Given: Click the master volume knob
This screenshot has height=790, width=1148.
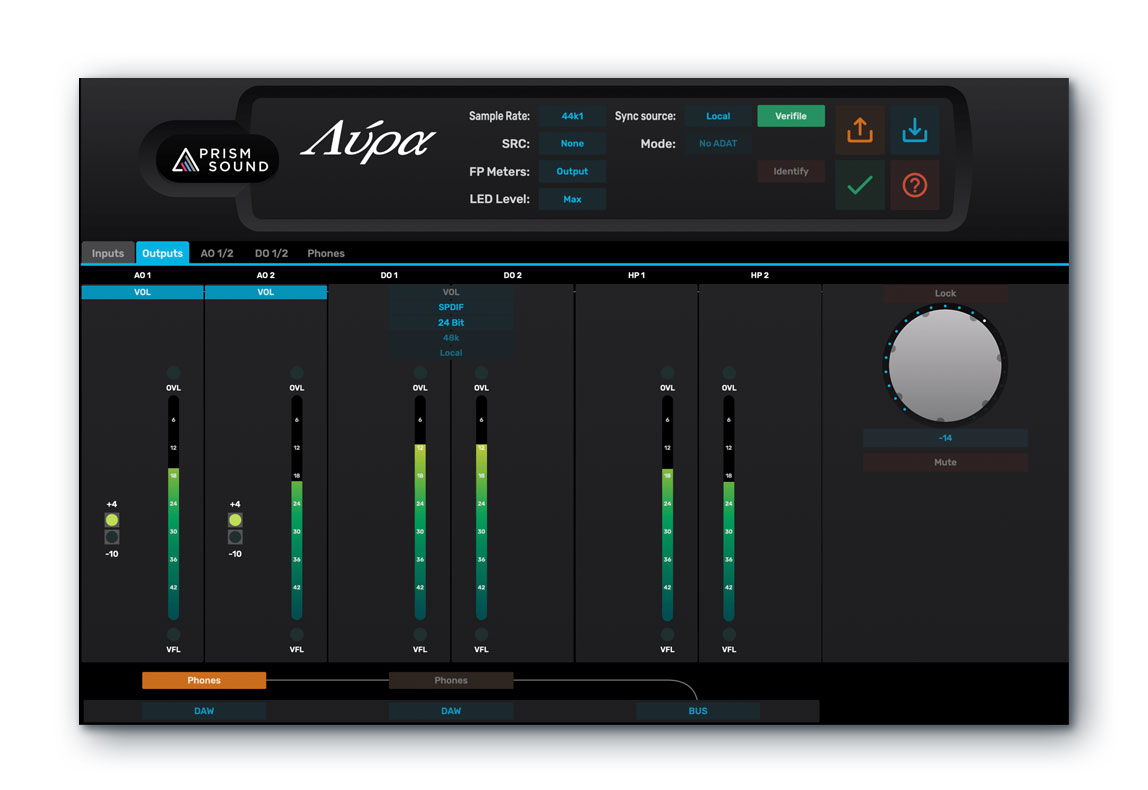Looking at the screenshot, I should 944,365.
